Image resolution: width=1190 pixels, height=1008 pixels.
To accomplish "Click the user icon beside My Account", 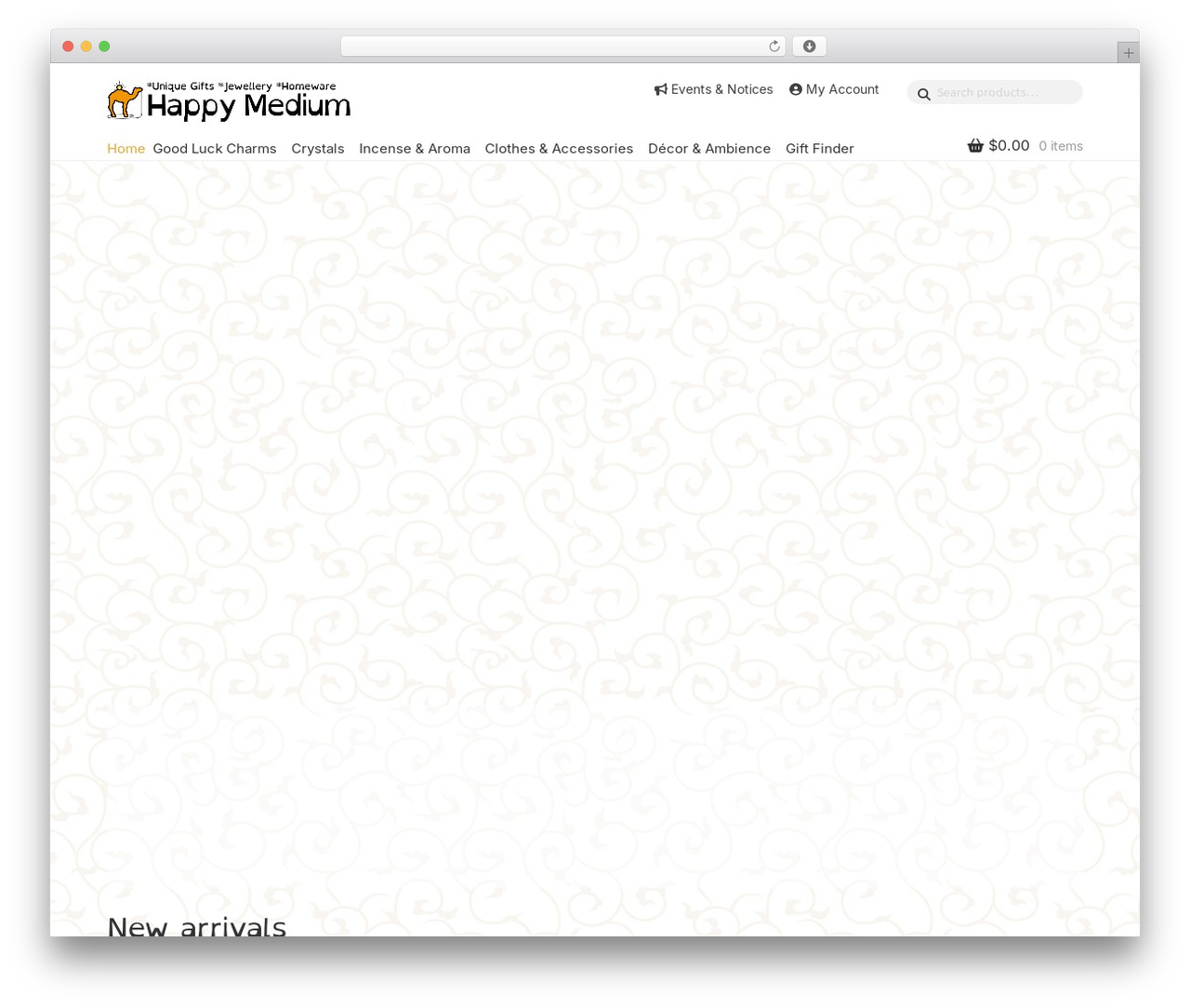I will pyautogui.click(x=796, y=89).
